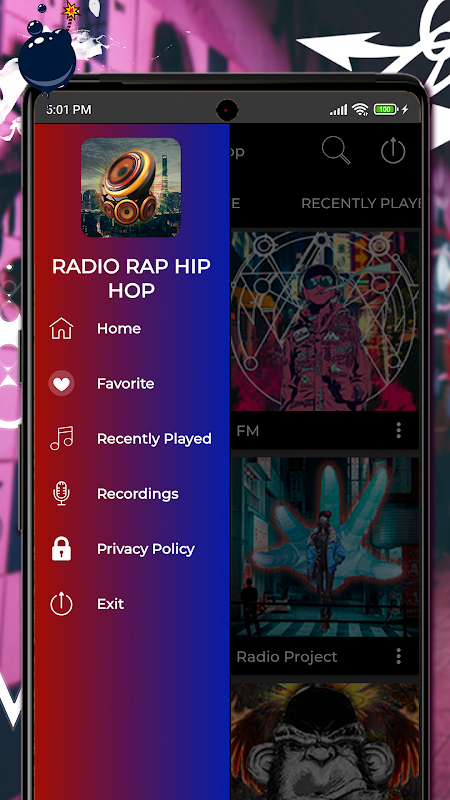The height and width of the screenshot is (800, 450).
Task: Tap the heart icon for Favorite
Action: click(61, 384)
